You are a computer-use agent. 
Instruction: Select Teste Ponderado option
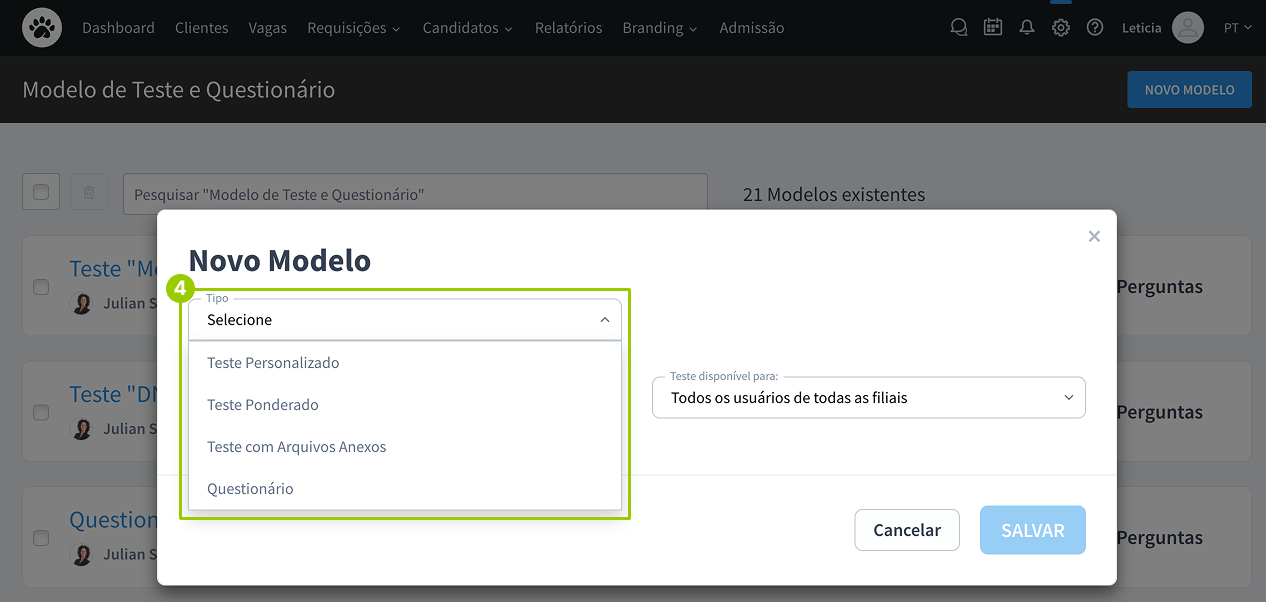click(x=263, y=405)
